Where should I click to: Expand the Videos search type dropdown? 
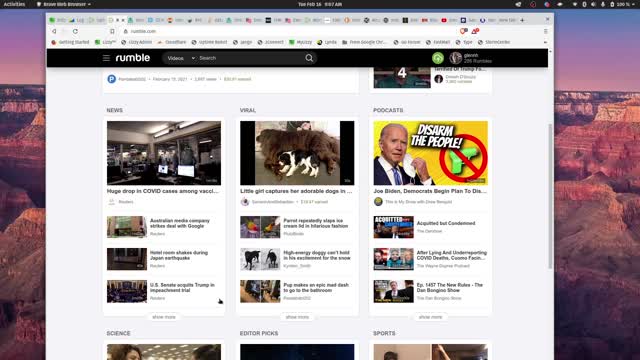tap(181, 58)
